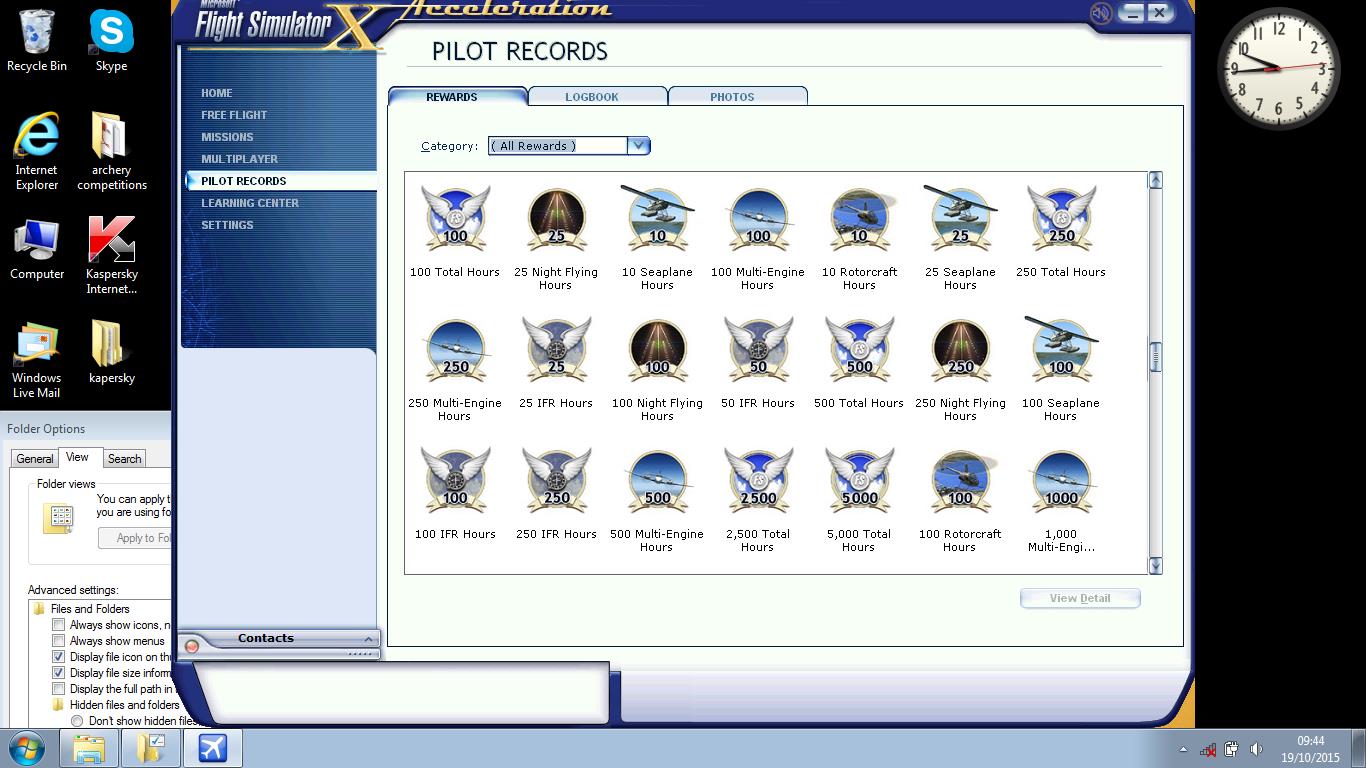Open Internet Explorer desktop shortcut
Viewport: 1366px width, 768px height.
coord(37,151)
